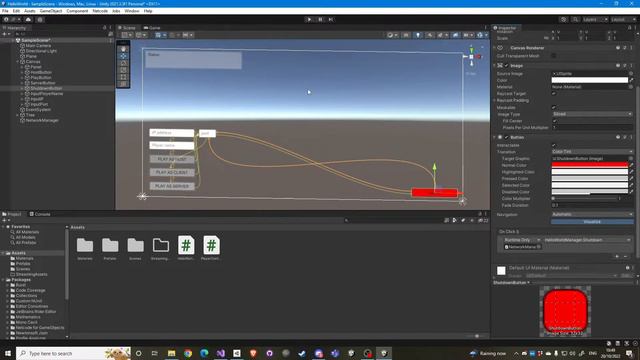Open the Transition Color Tint dropdown
The width and height of the screenshot is (640, 360).
coord(592,151)
